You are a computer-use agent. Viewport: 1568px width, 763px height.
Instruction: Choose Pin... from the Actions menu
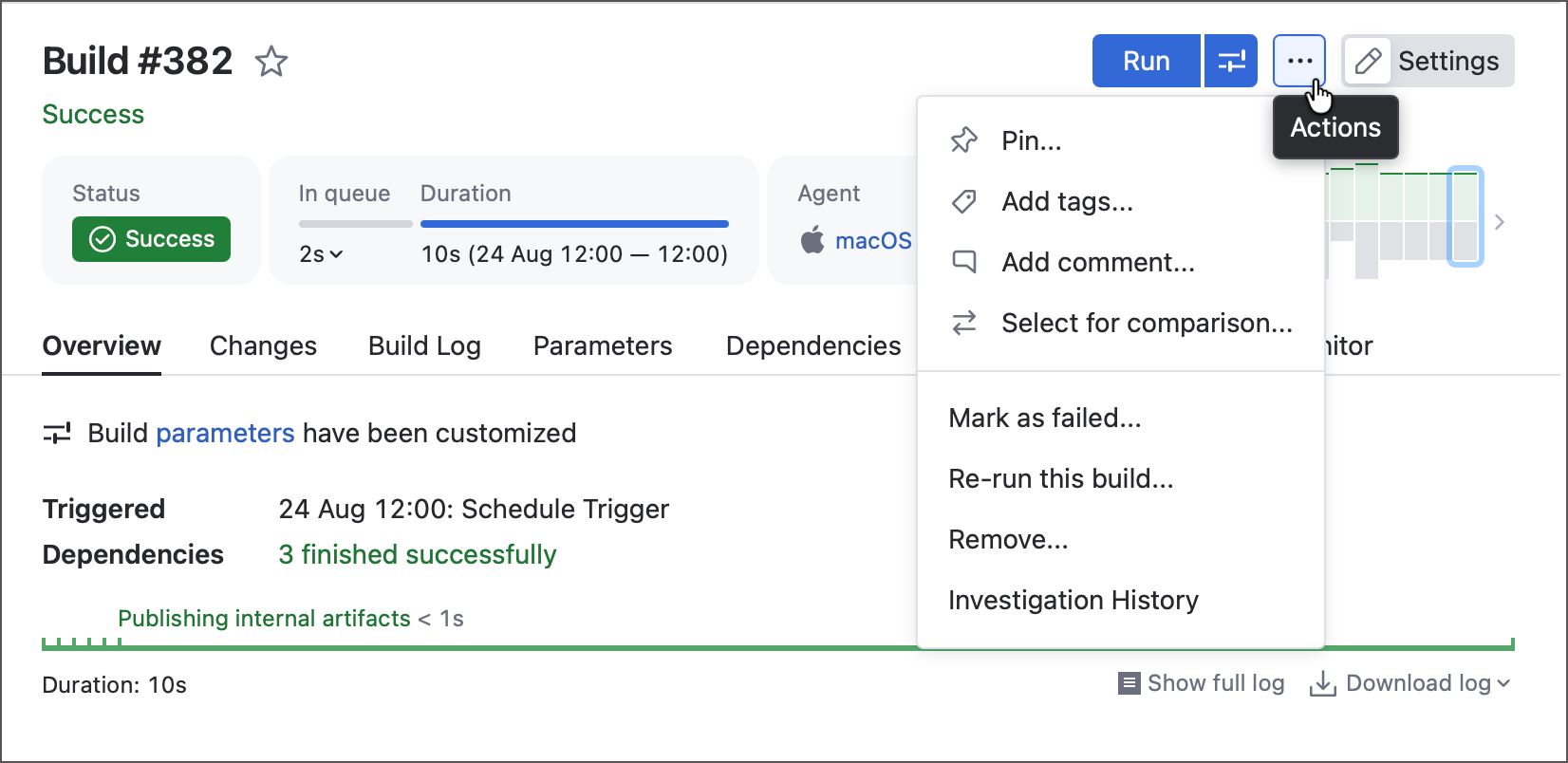(1121, 140)
